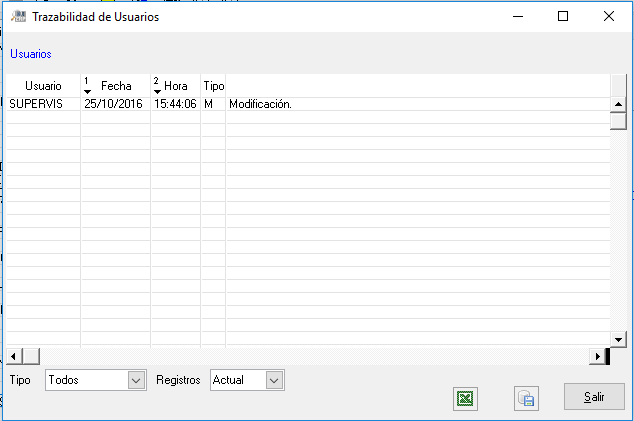Click the copy/save records icon

[x=526, y=398]
